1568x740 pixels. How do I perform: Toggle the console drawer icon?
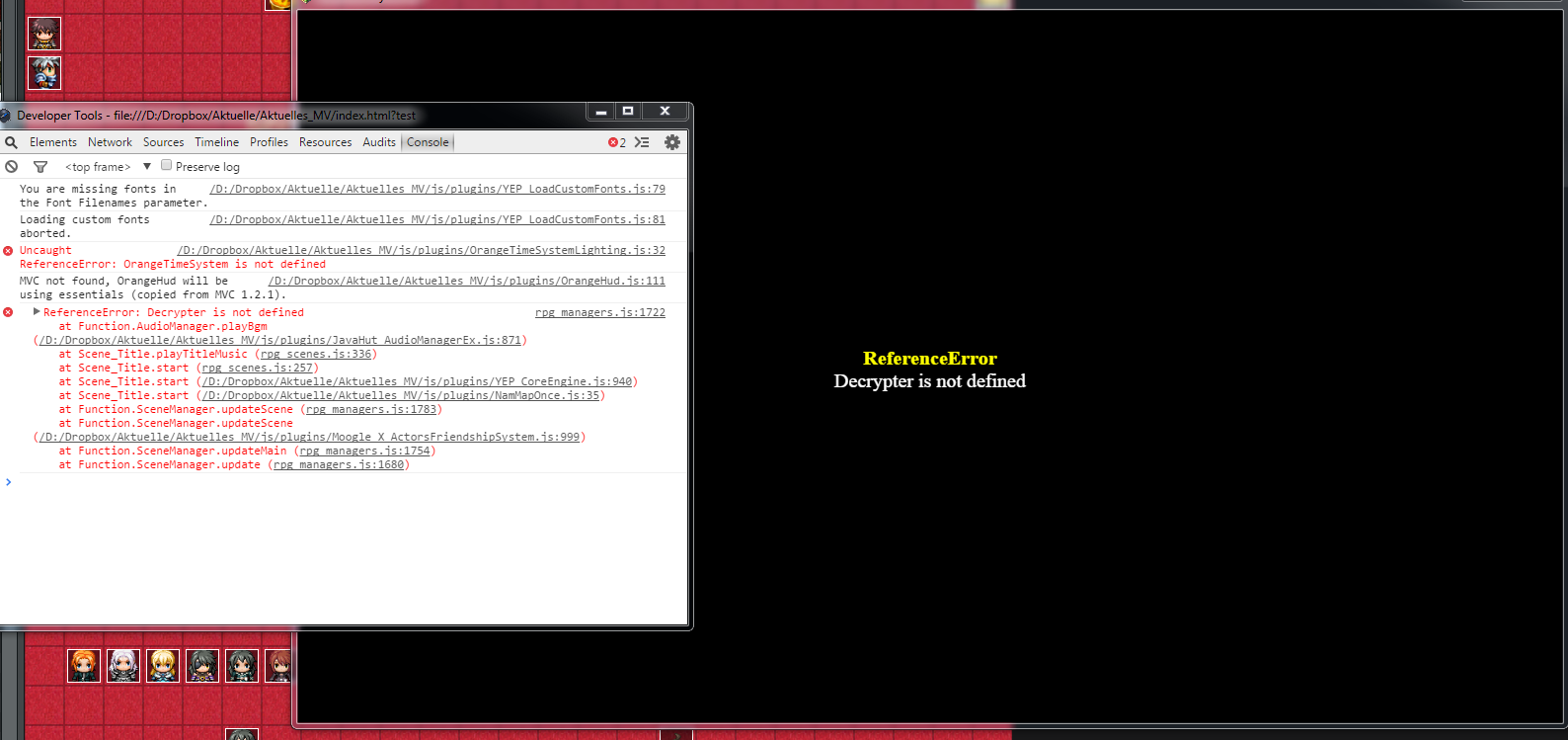tap(642, 142)
